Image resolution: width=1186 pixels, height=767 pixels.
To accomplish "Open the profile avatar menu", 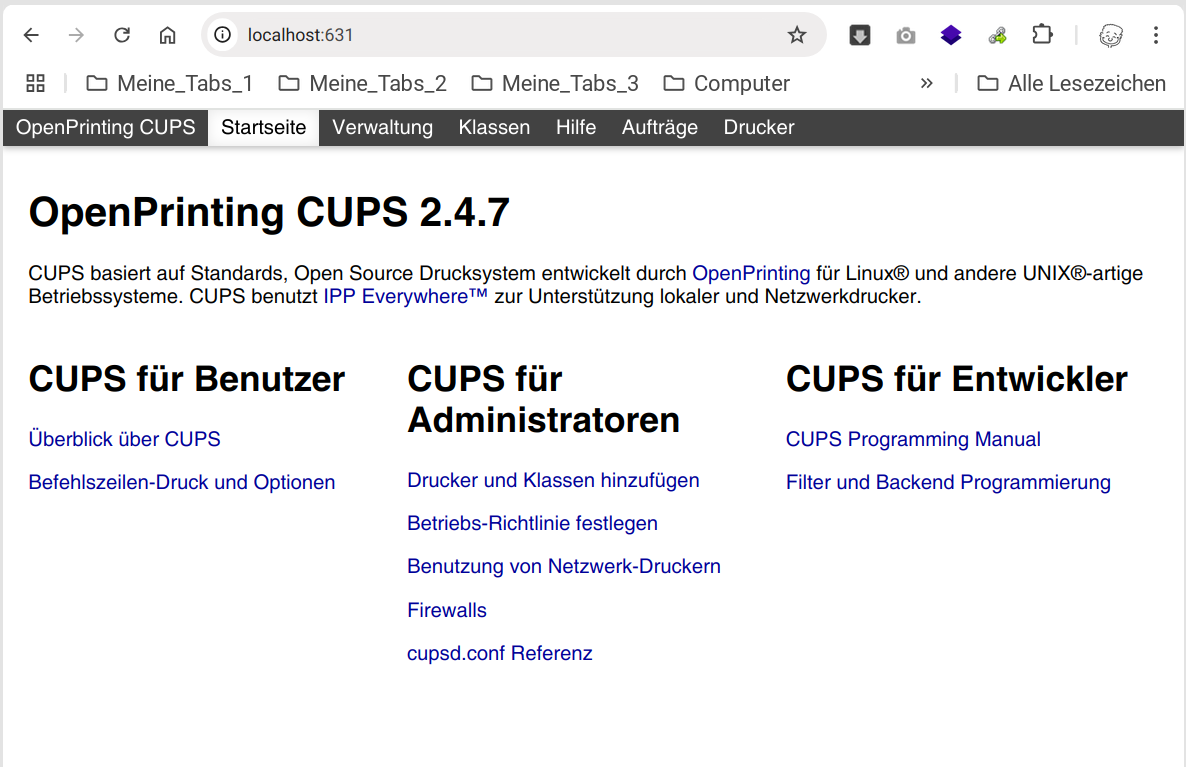I will click(1110, 35).
